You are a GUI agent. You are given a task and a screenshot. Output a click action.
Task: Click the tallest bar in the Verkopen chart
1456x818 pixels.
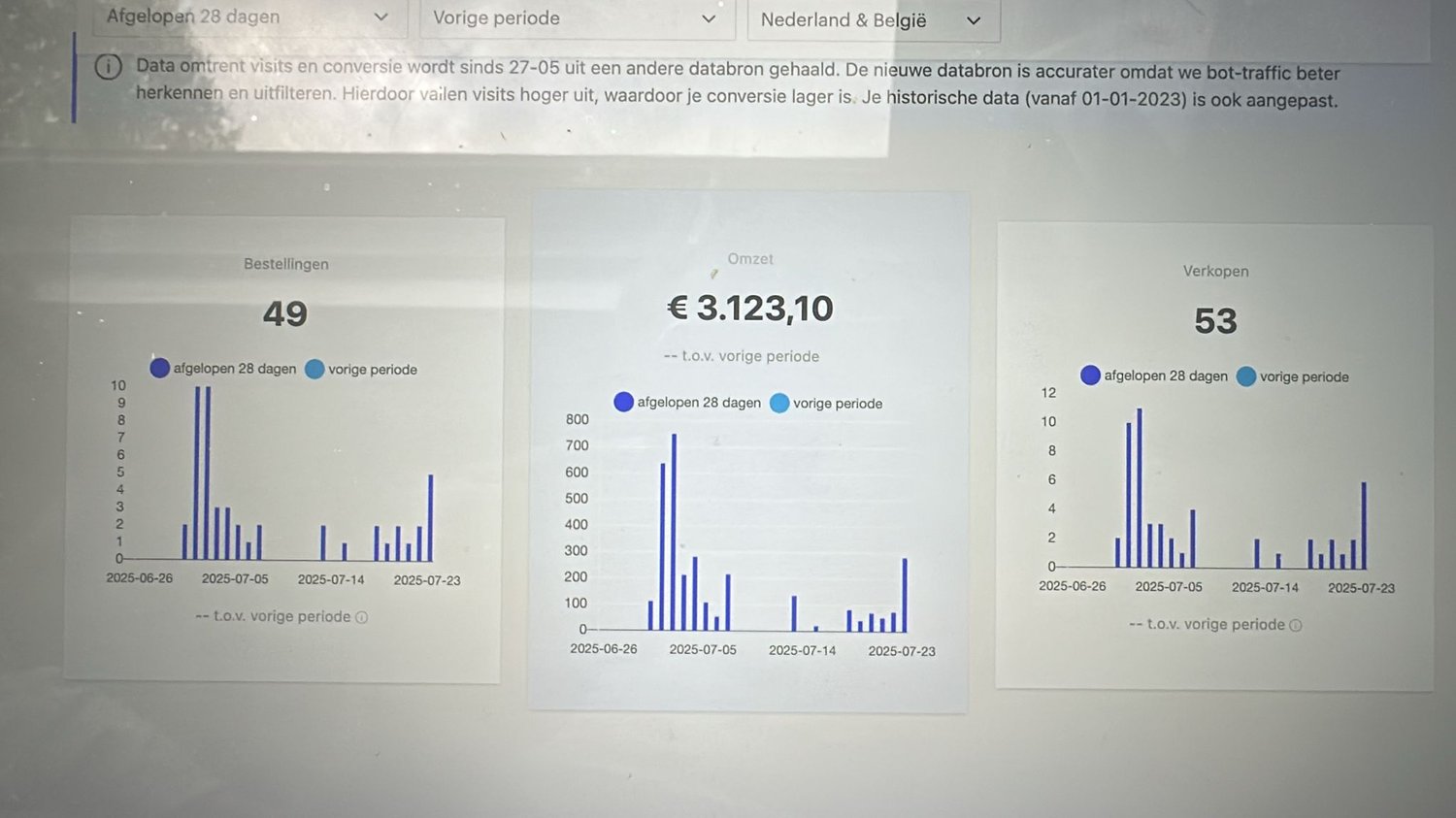click(x=1140, y=488)
